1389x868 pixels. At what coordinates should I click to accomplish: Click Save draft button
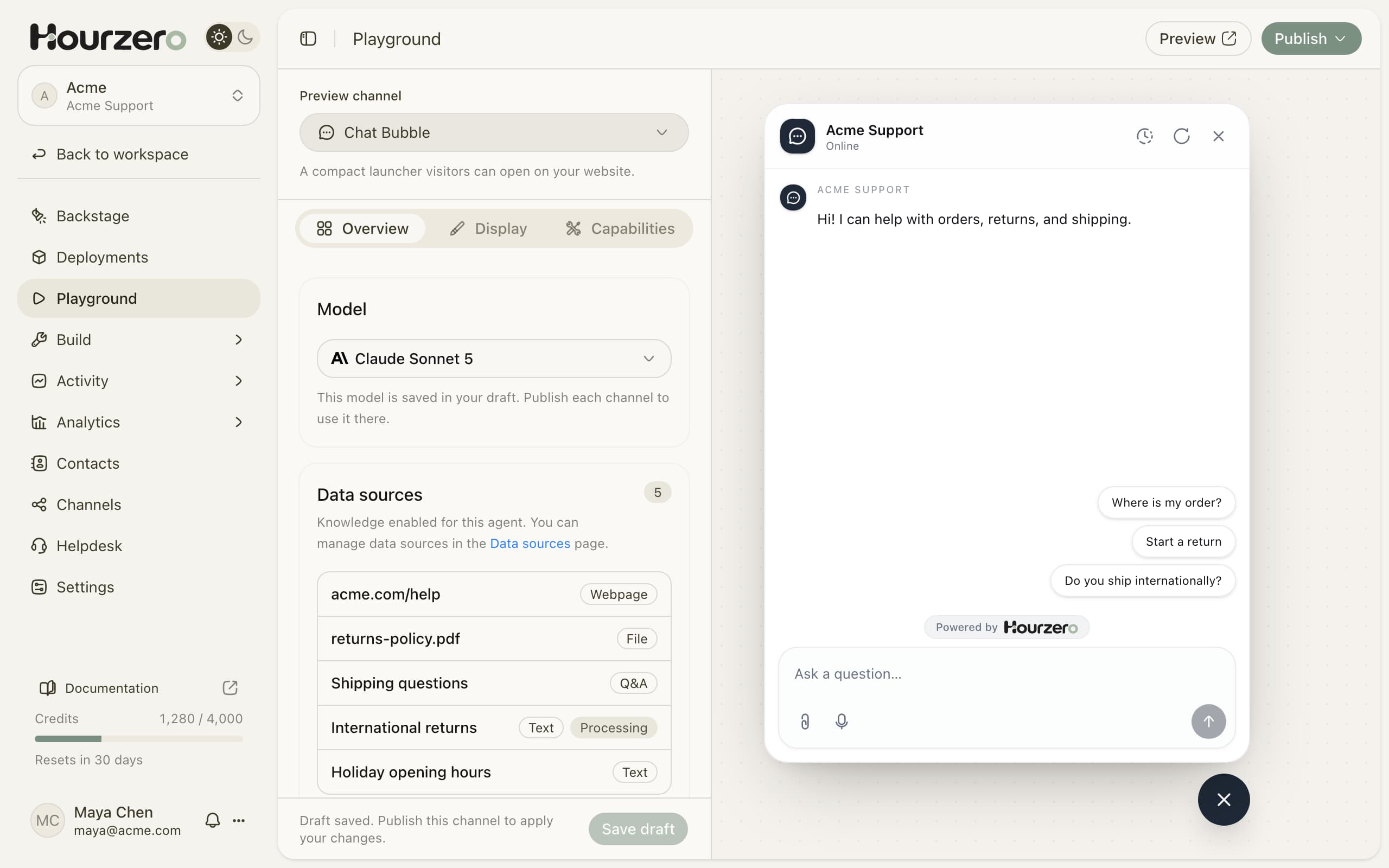638,828
